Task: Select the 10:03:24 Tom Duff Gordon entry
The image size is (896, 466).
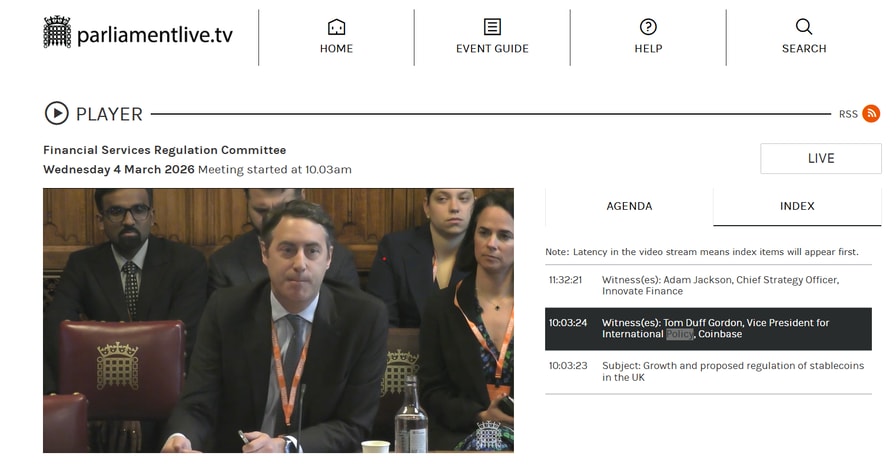Action: pyautogui.click(x=708, y=329)
